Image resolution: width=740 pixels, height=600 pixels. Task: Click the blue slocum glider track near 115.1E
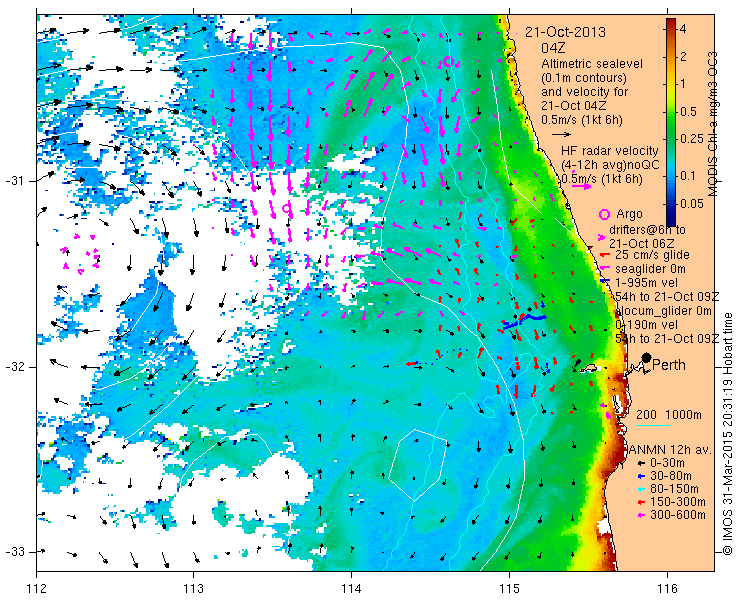524,321
